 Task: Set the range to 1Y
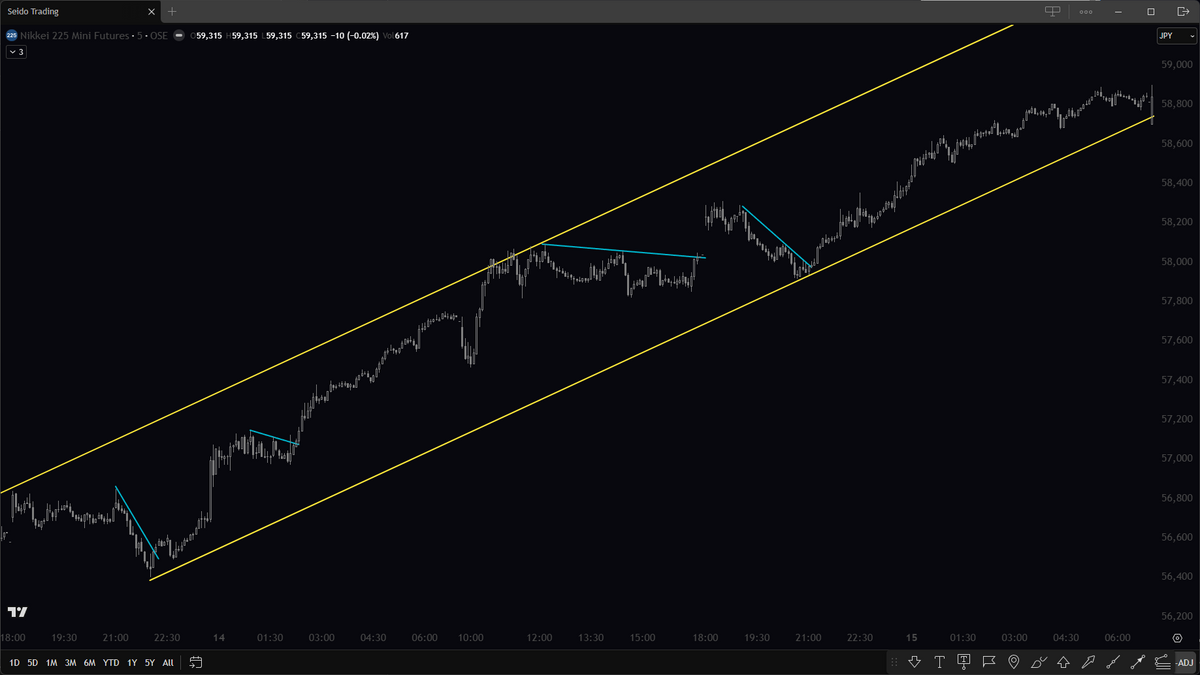(x=132, y=663)
